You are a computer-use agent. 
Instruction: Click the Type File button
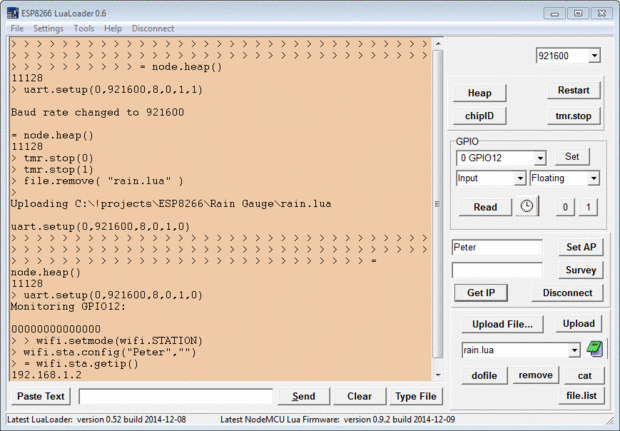click(x=416, y=396)
